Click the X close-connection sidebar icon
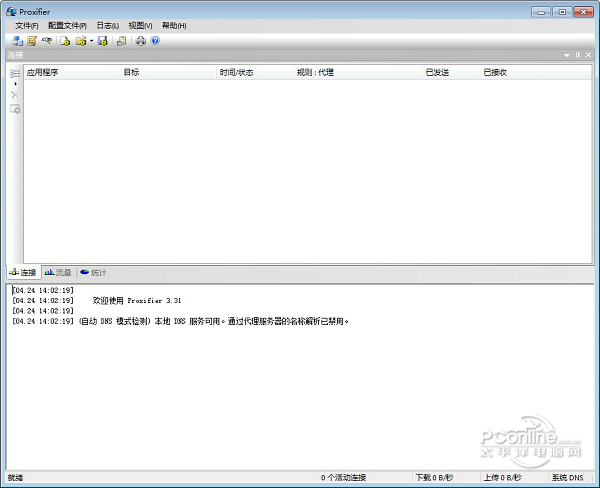Screen dimensions: 600x488 (x=15, y=95)
